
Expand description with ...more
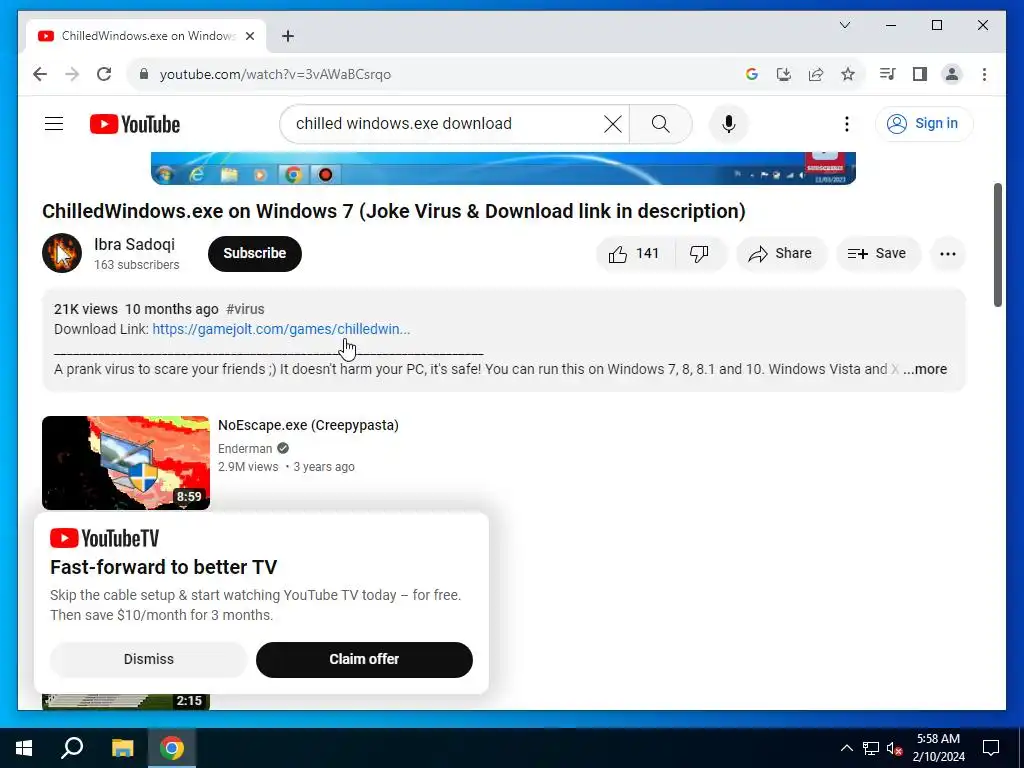pyautogui.click(x=925, y=369)
